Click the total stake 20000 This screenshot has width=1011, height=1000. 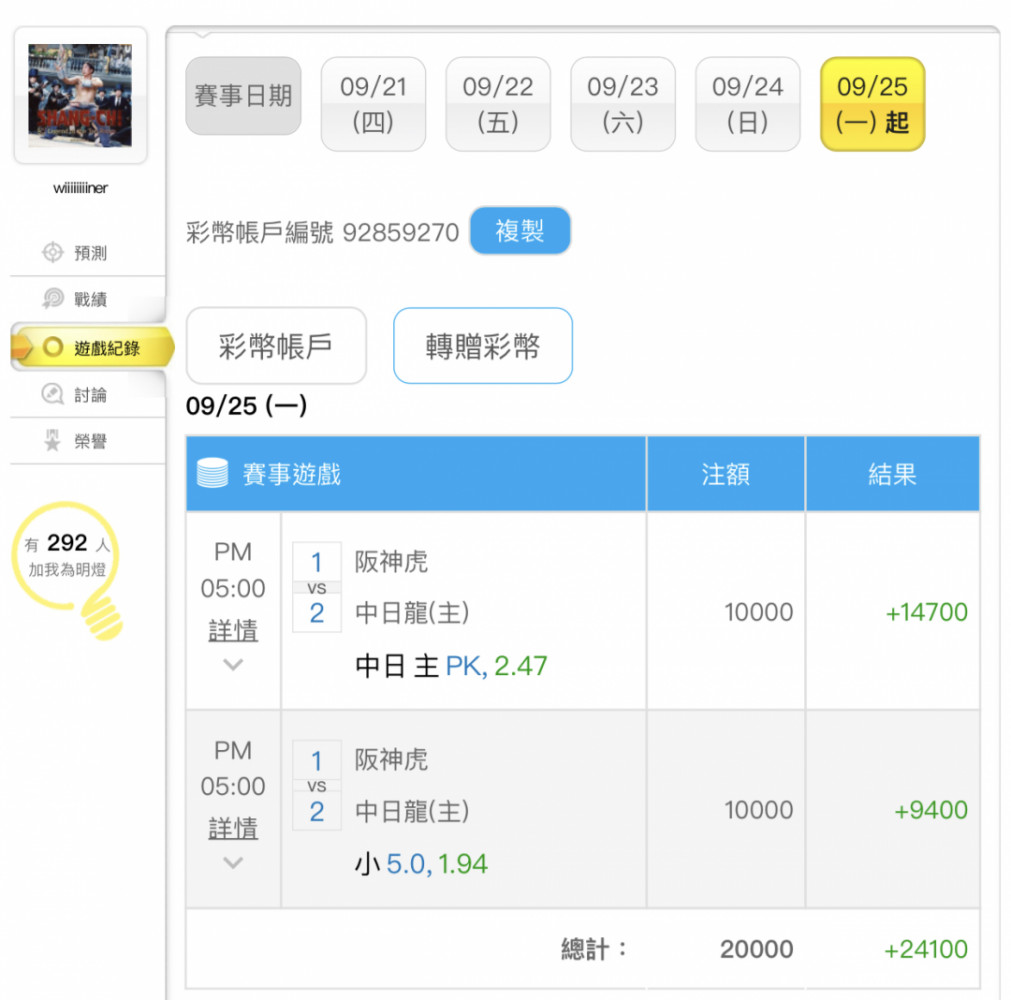point(756,949)
